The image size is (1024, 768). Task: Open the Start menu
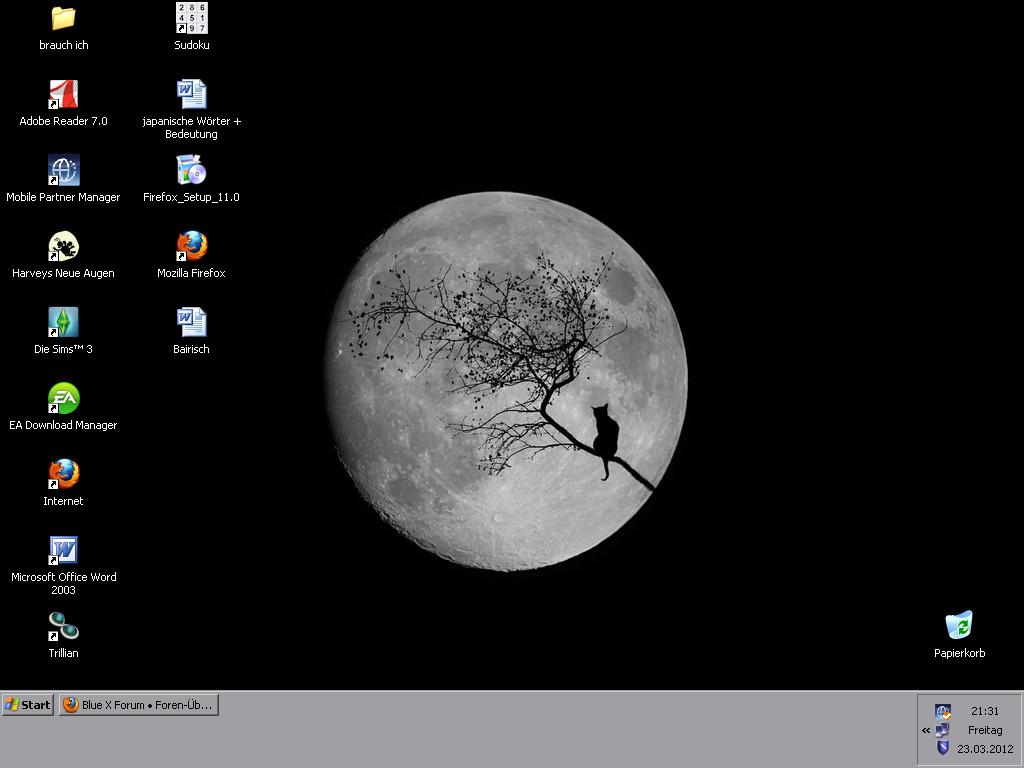tap(27, 705)
